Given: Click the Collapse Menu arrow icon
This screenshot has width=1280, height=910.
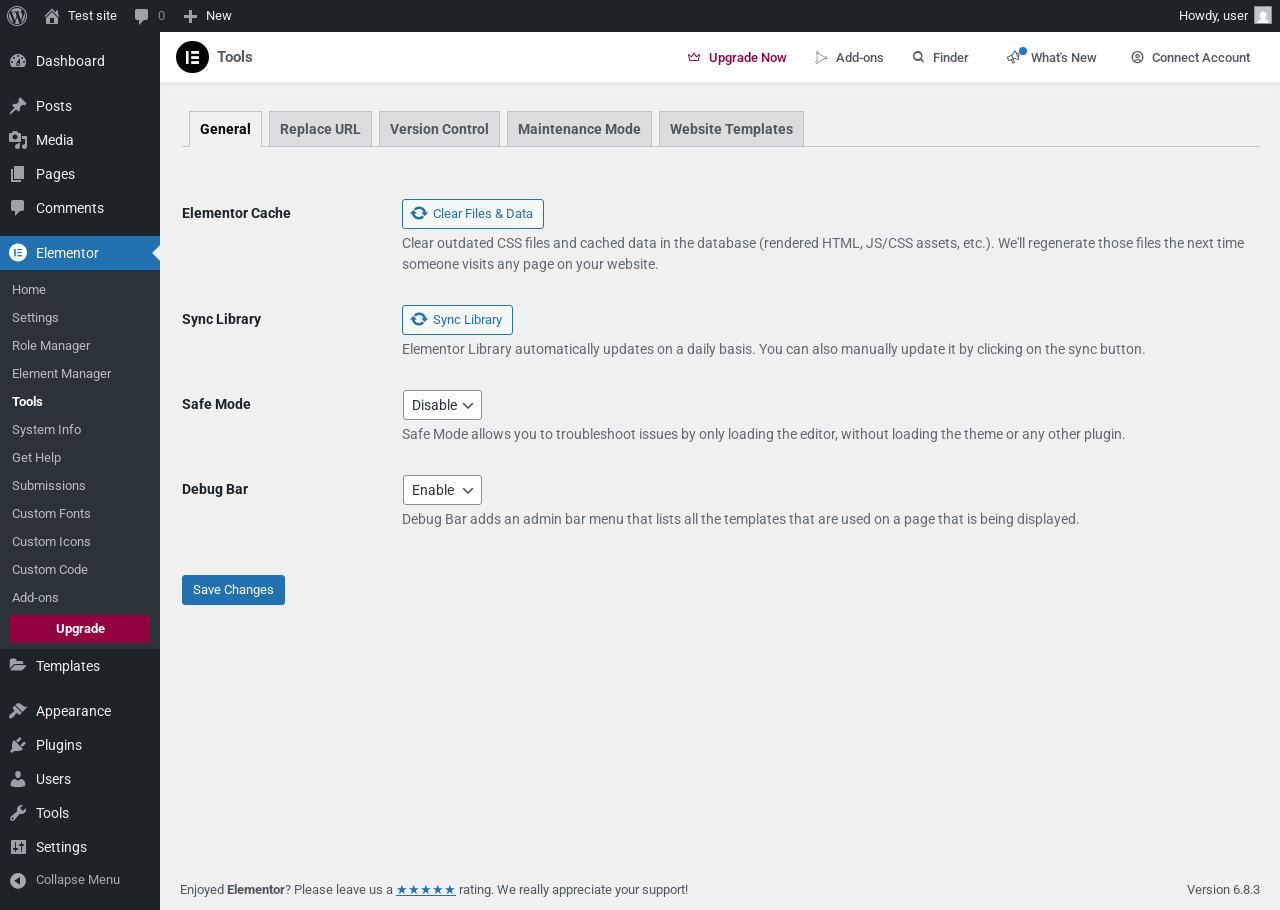Looking at the screenshot, I should [x=17, y=880].
